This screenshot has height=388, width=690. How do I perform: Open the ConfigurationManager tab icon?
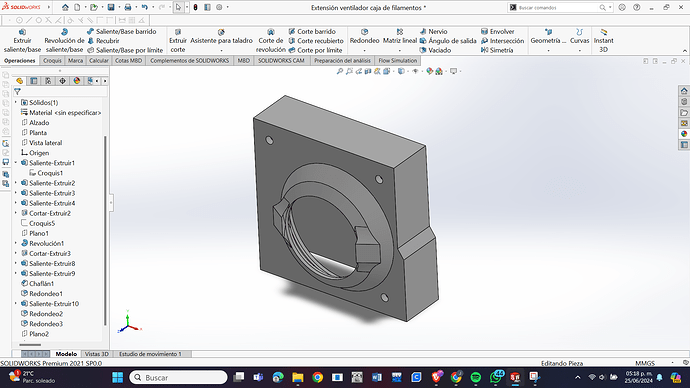click(48, 81)
